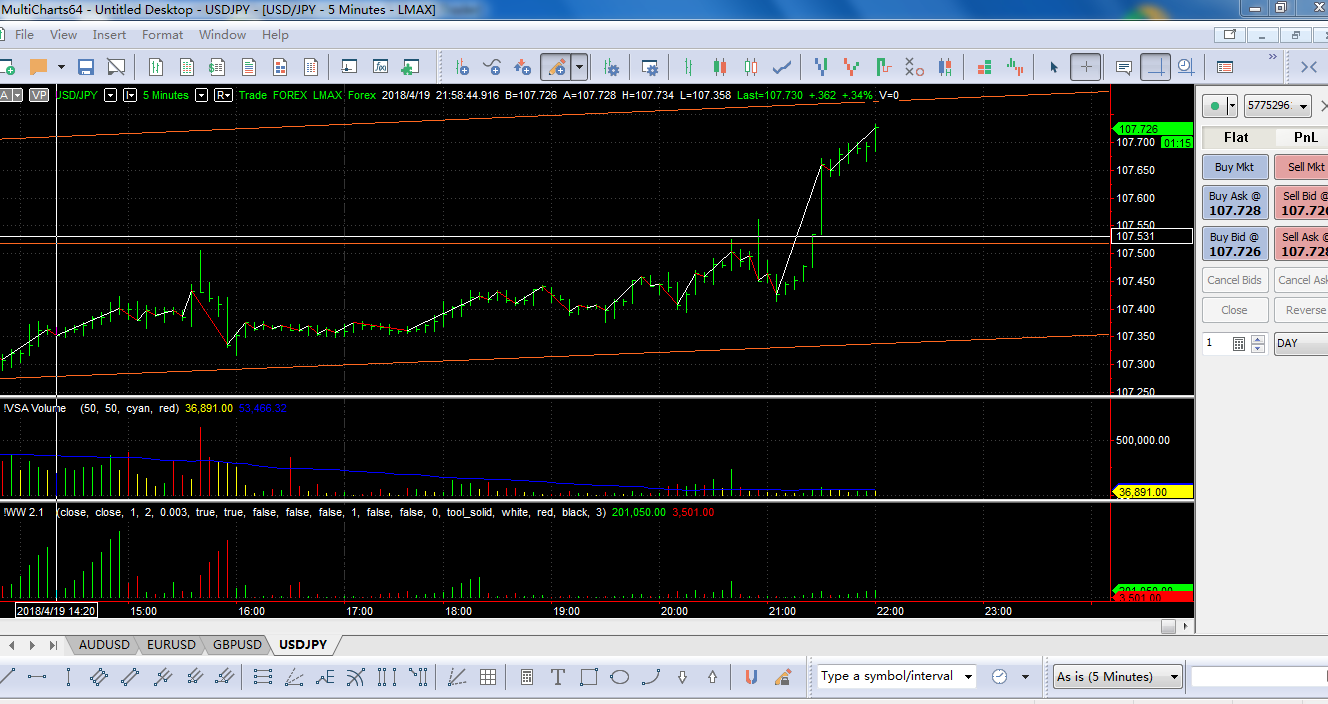Open the View menu
The height and width of the screenshot is (704, 1328).
pos(63,34)
